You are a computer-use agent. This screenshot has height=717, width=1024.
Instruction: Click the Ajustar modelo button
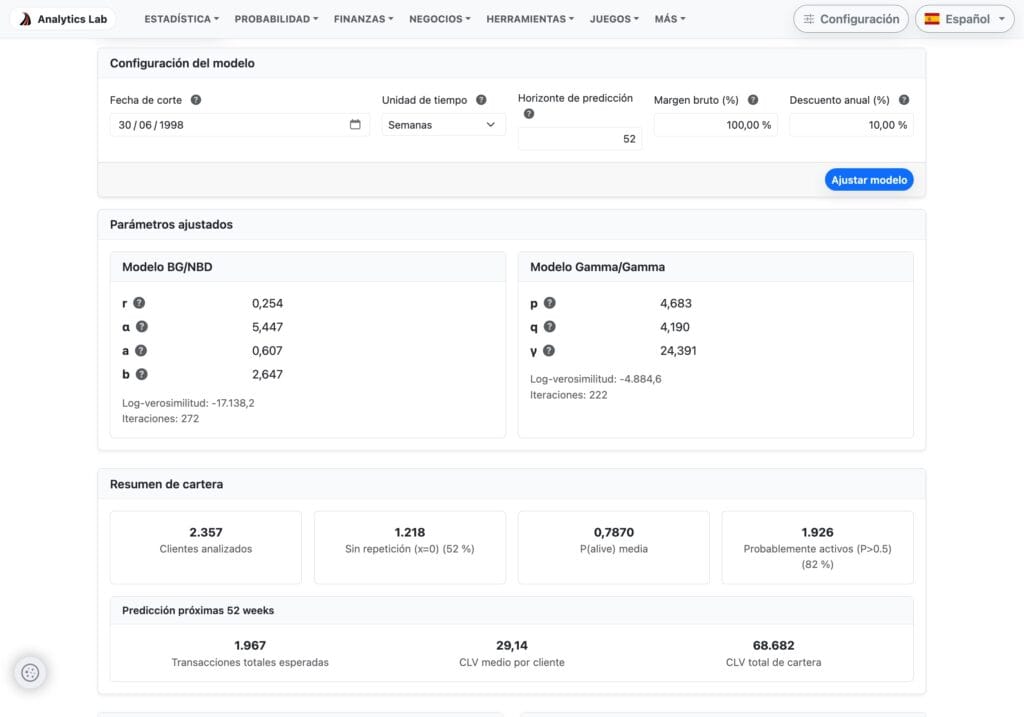[869, 180]
